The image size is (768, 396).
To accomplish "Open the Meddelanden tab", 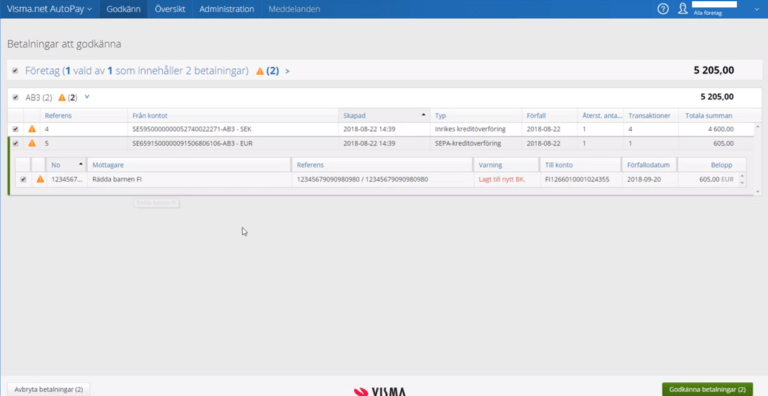I will (x=294, y=9).
